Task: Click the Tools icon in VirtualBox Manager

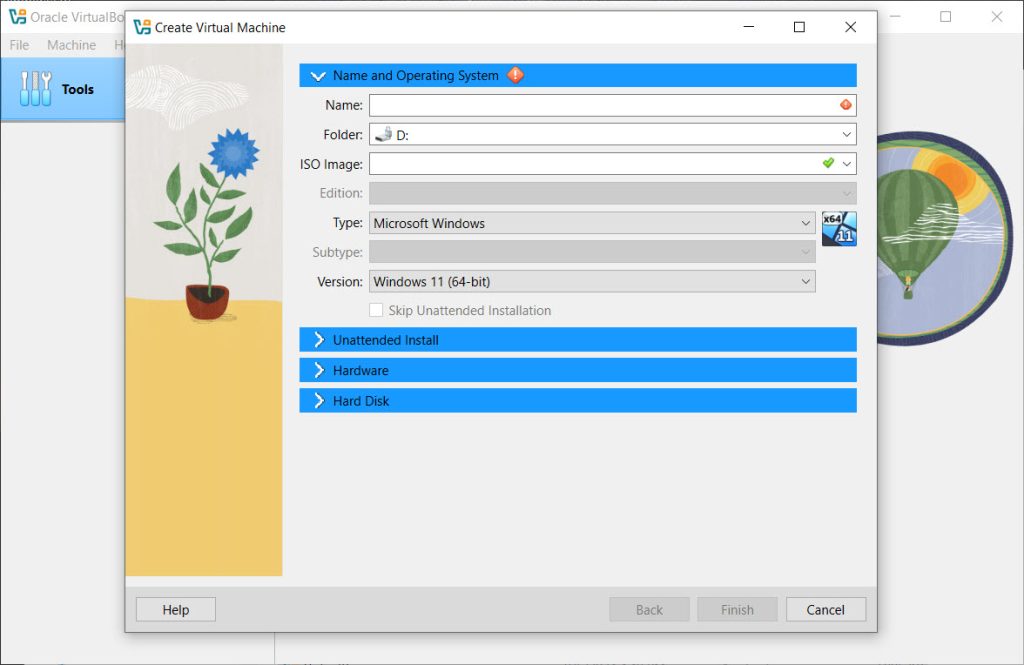Action: coord(36,89)
